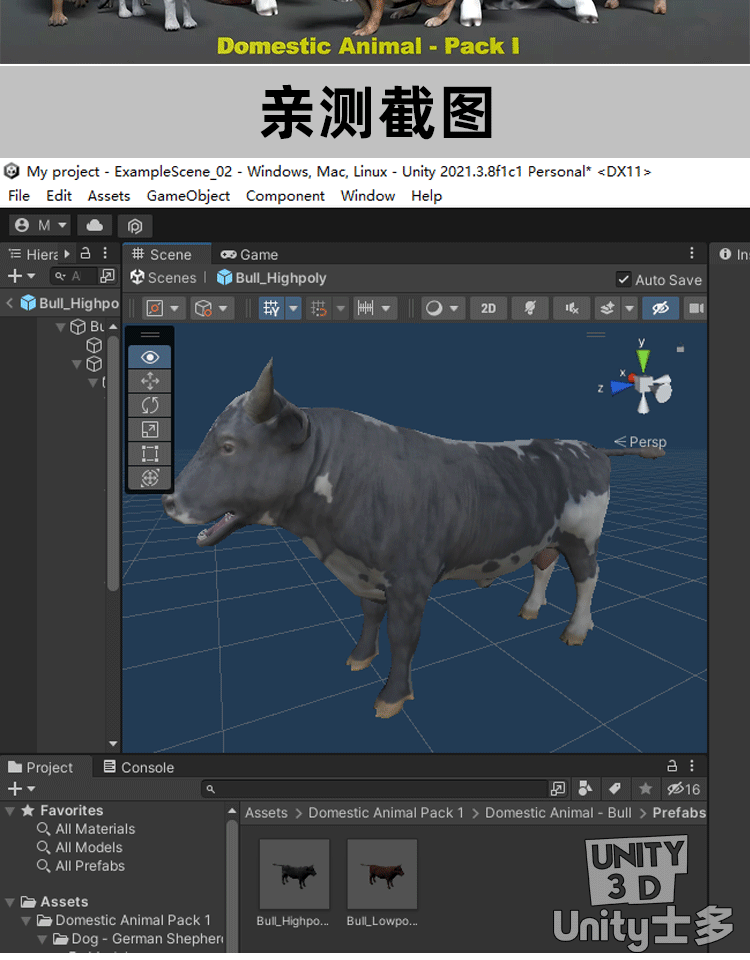
Task: Toggle scene visibility with the crossed-eye button
Action: point(660,308)
